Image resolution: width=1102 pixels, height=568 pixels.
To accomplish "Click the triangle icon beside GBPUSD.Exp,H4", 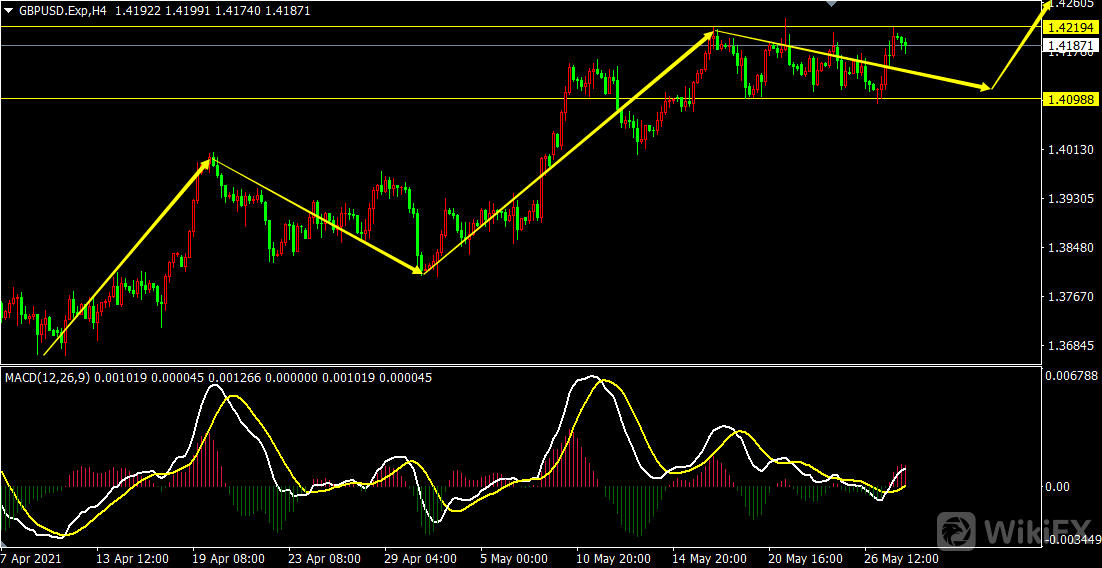I will (9, 9).
